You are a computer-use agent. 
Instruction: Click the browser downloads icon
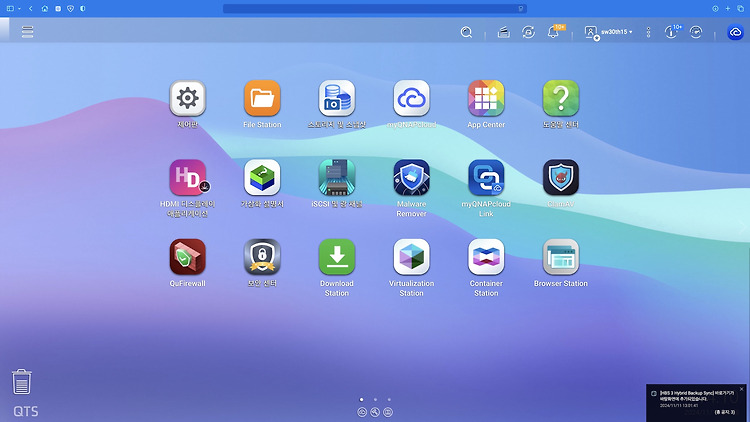tap(715, 9)
